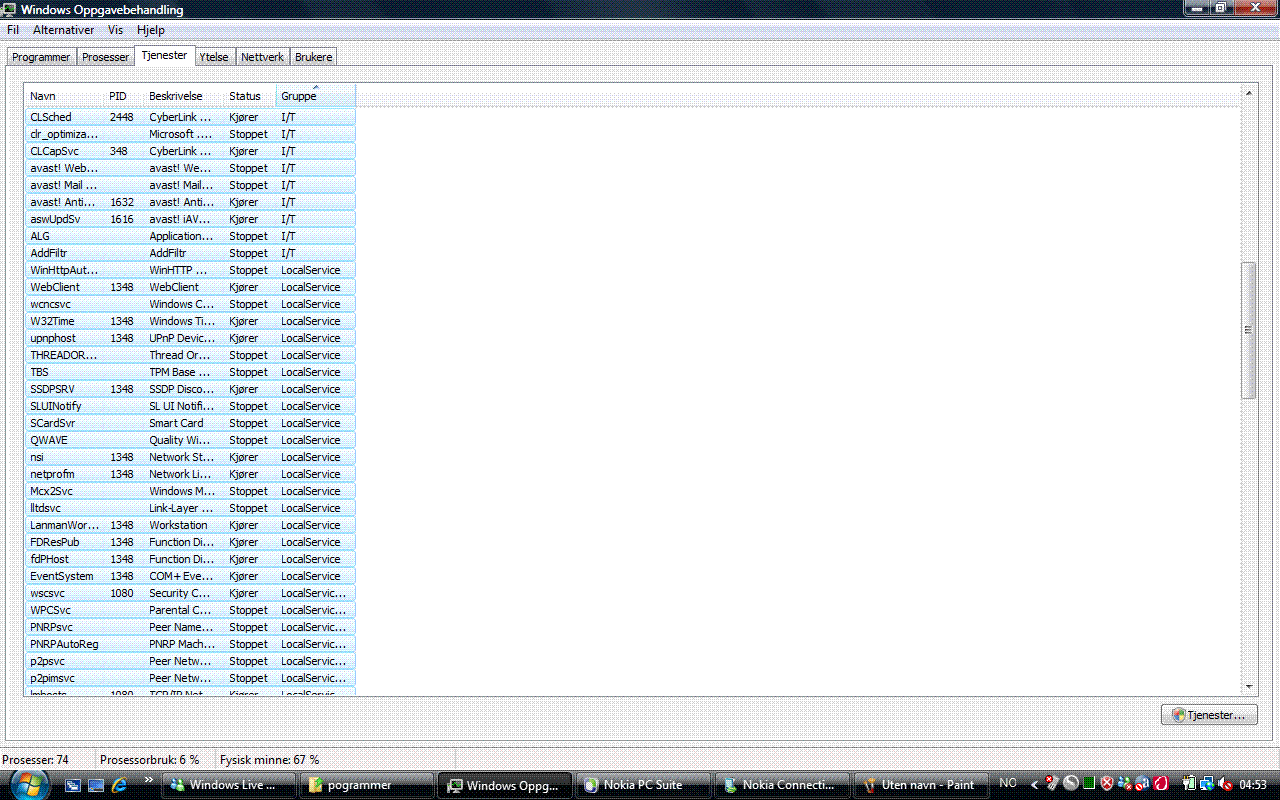Image resolution: width=1280 pixels, height=800 pixels.
Task: Click the vertical scrollbar thumb
Action: 1248,330
